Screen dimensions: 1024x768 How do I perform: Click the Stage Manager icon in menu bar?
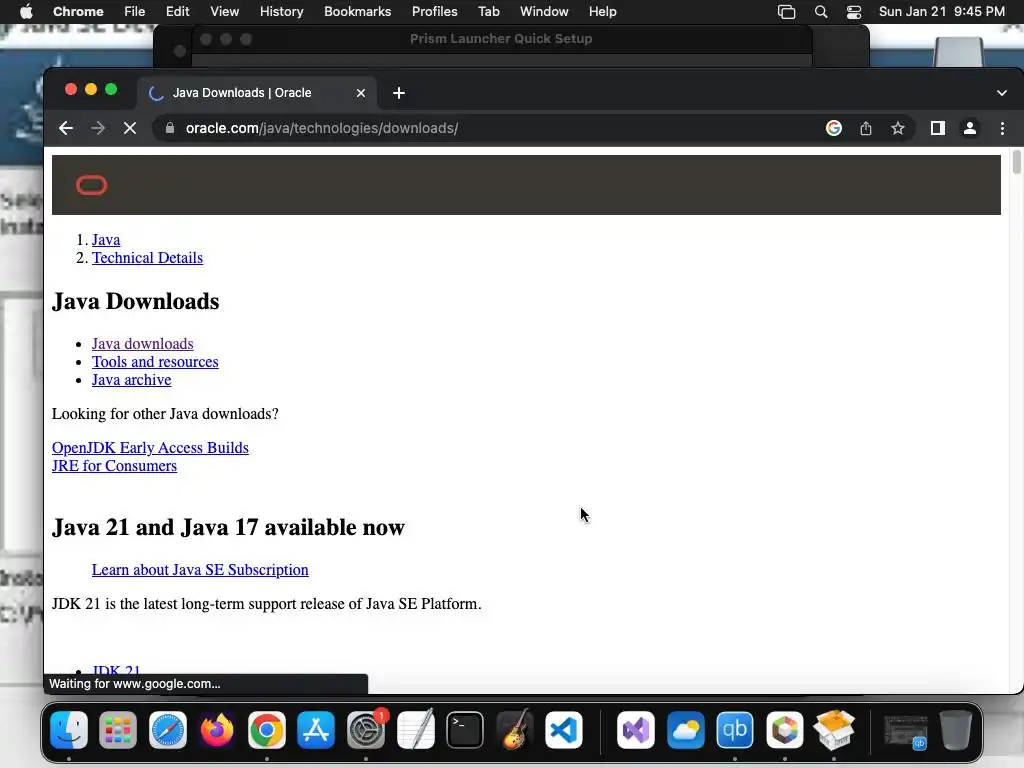pyautogui.click(x=786, y=12)
